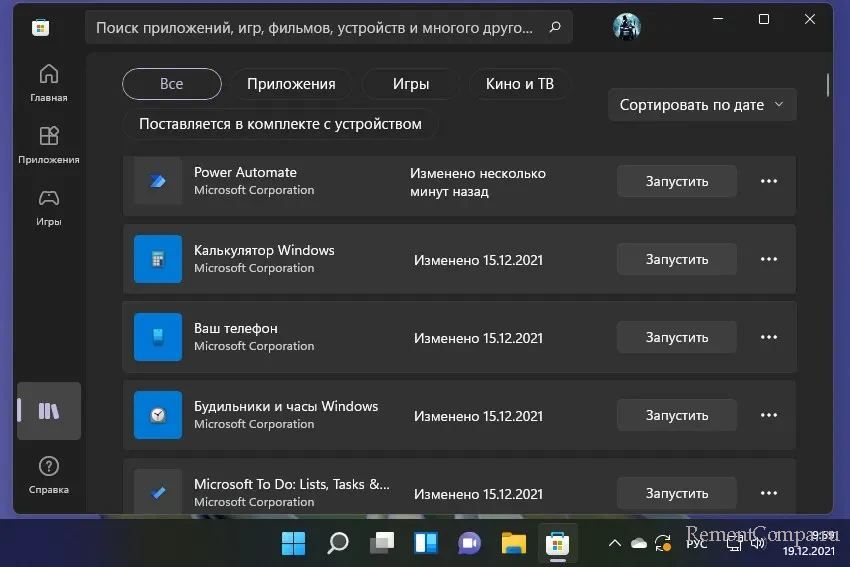Click the Будильники и часы app icon

point(158,415)
